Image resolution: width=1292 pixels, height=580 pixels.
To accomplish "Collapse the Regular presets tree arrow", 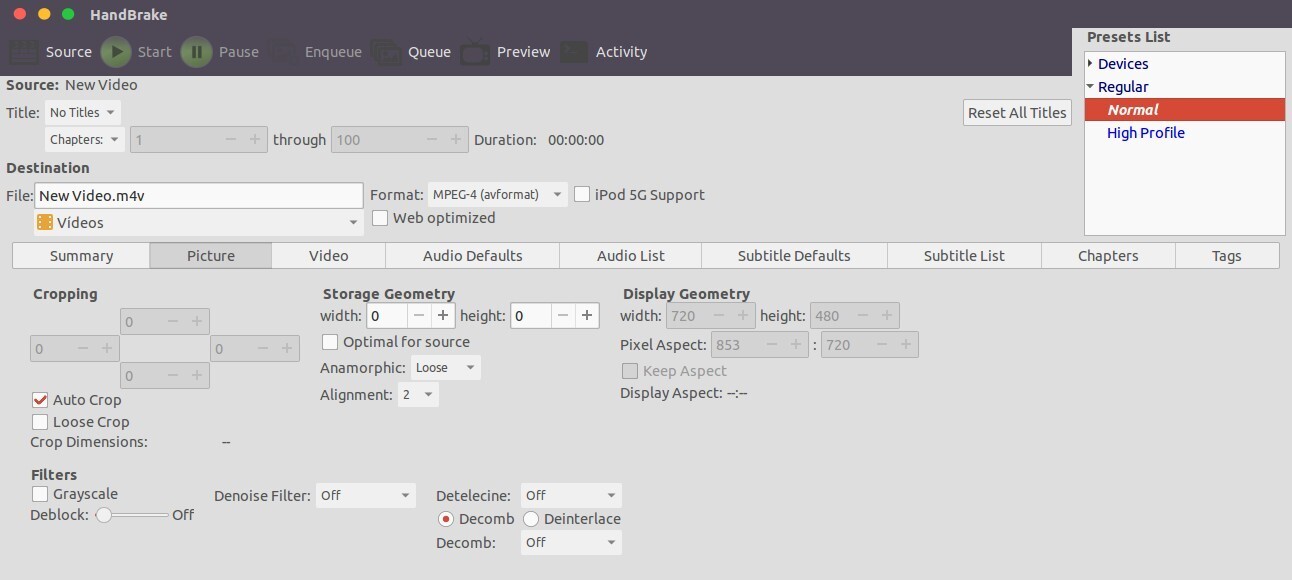I will (1091, 87).
